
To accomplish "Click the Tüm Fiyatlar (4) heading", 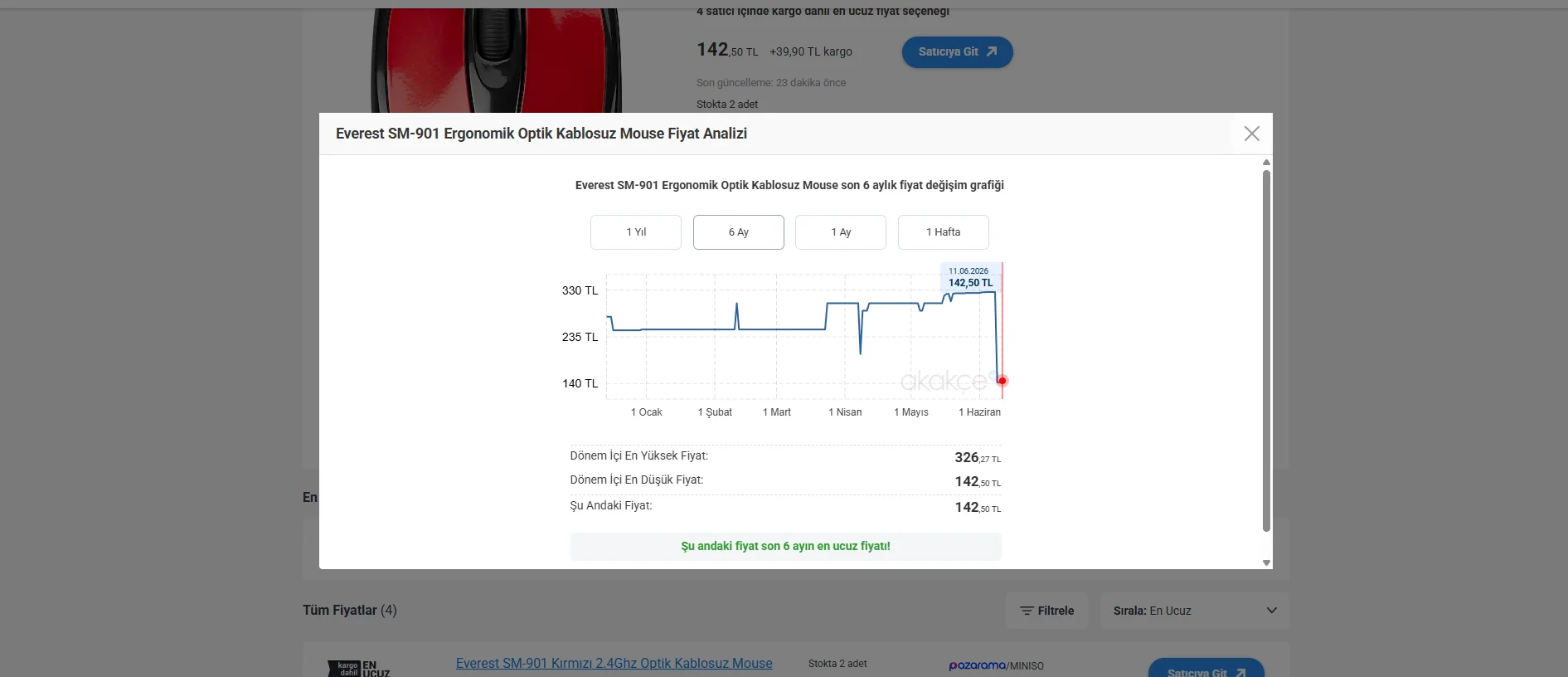I will point(350,610).
